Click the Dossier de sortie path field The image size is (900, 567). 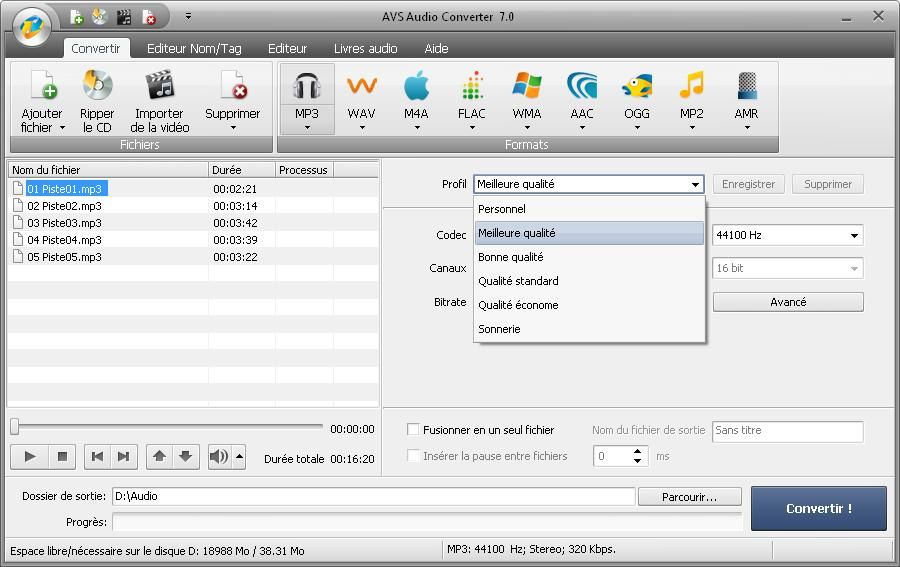pos(374,497)
